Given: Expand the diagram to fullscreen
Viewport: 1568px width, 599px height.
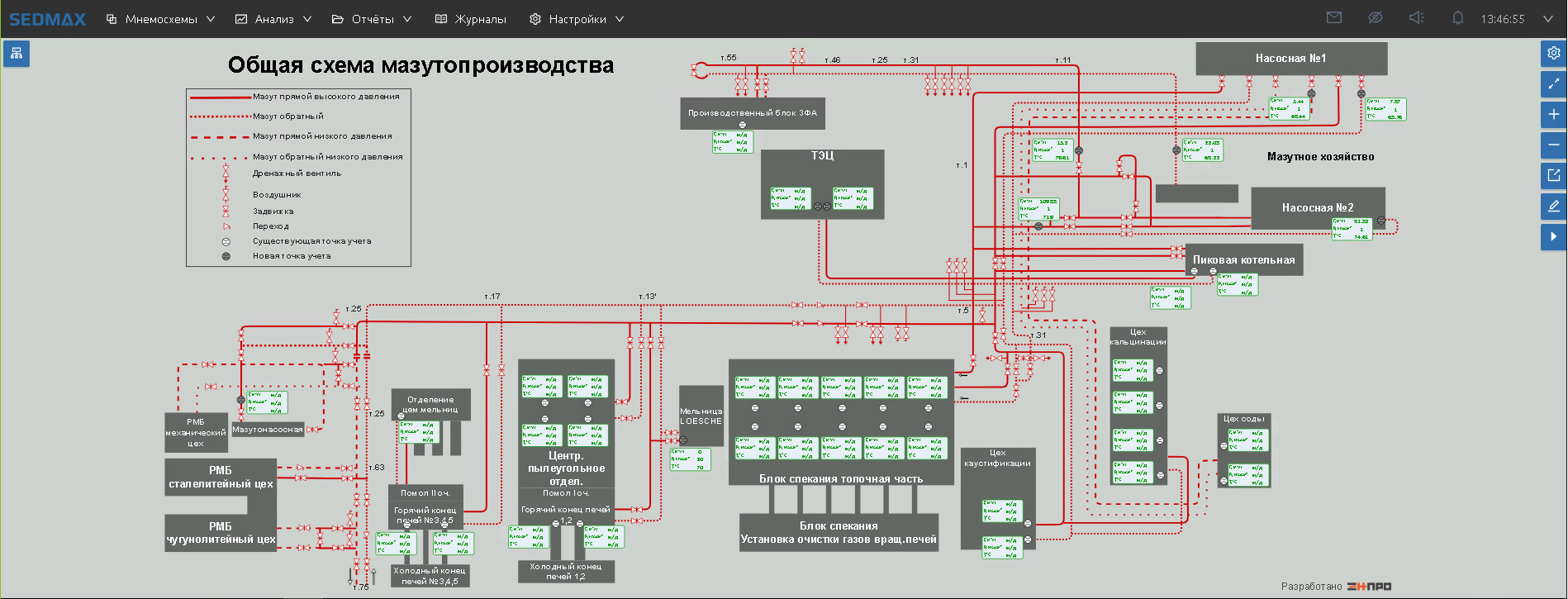Looking at the screenshot, I should [x=1553, y=83].
